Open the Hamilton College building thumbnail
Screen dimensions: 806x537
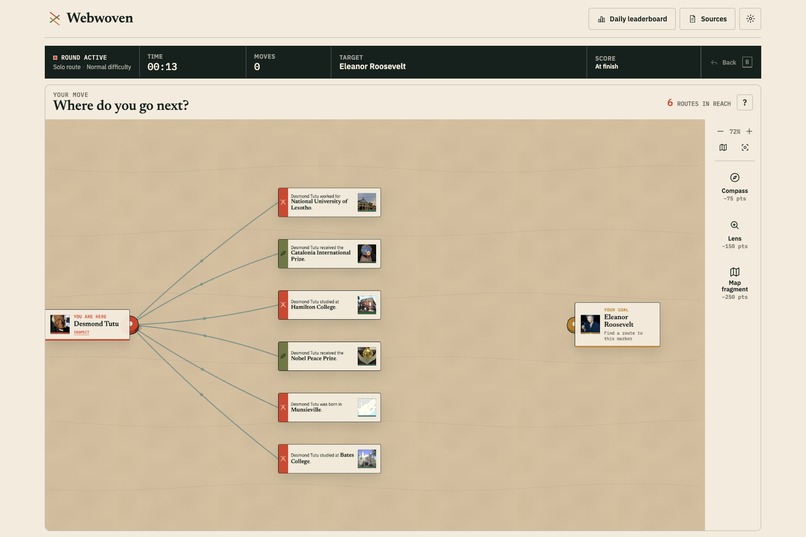(x=367, y=305)
